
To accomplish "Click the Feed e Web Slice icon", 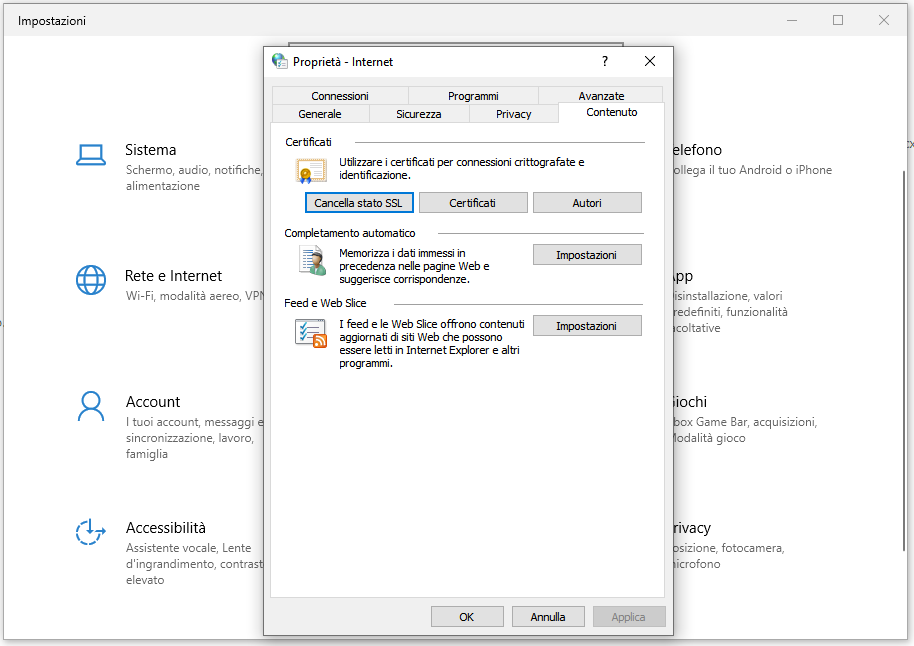I will tap(311, 333).
